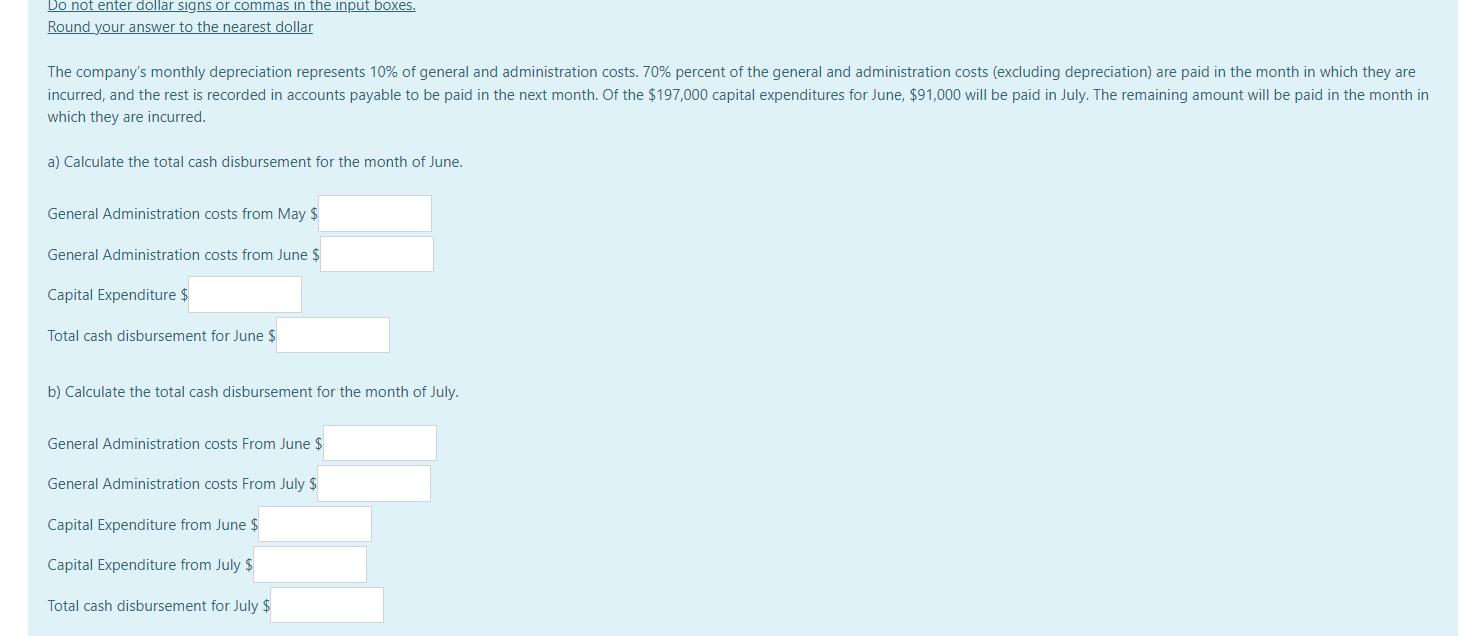The height and width of the screenshot is (636, 1463).
Task: Click the 'Capital Expenditure from July' label
Action: point(144,564)
